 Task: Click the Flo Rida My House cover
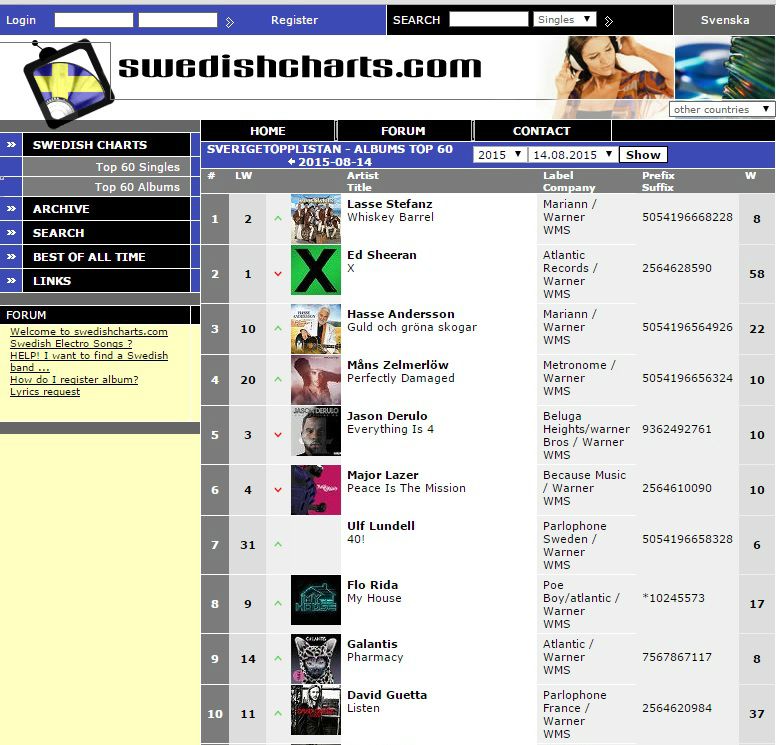click(315, 600)
